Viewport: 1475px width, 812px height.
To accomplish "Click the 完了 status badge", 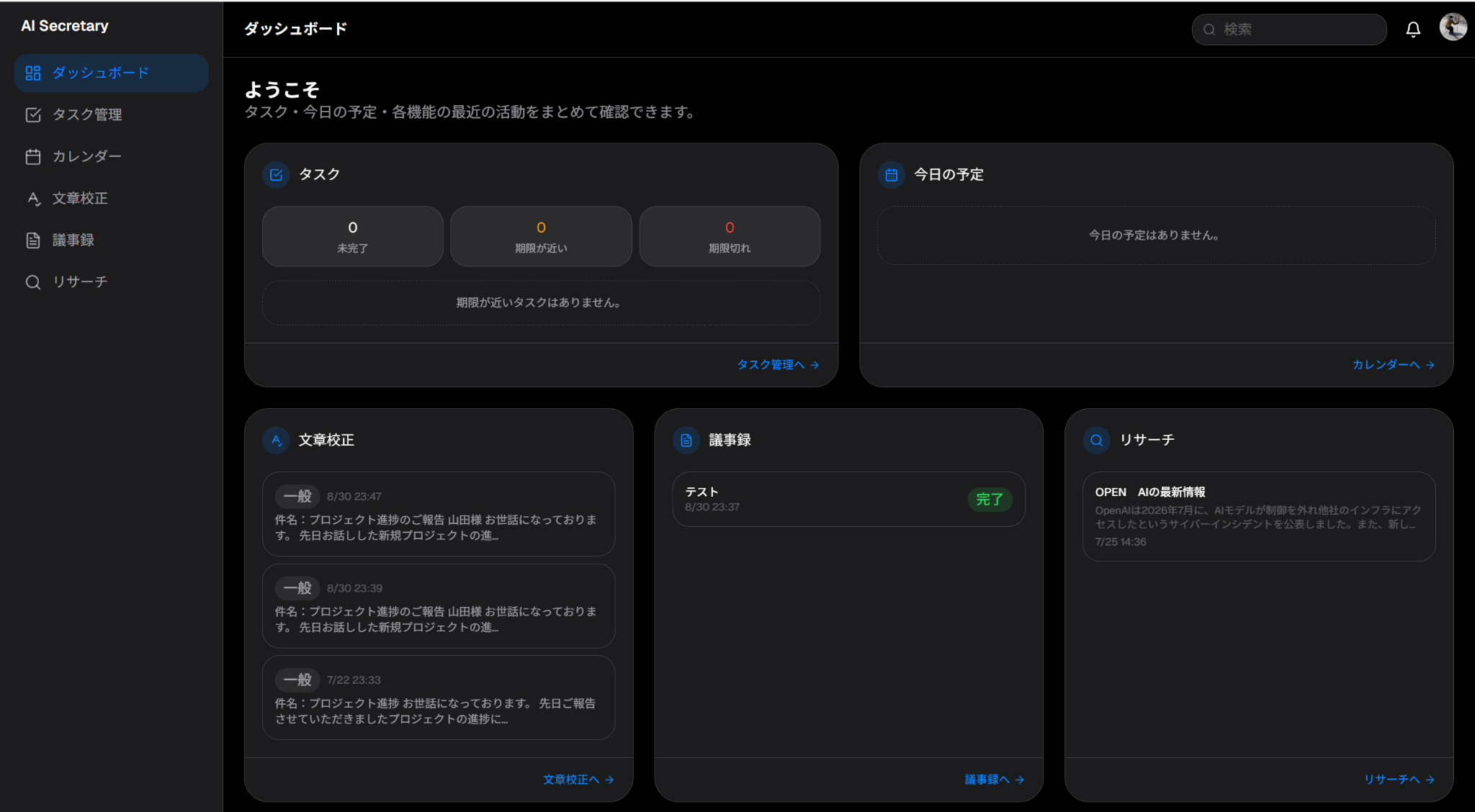I will (990, 499).
